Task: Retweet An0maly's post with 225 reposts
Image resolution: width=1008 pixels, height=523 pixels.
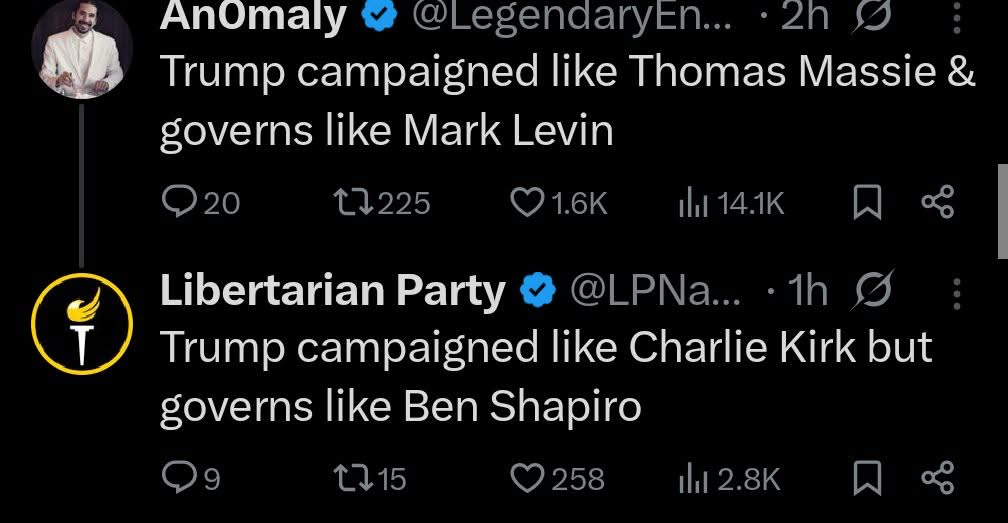Action: 354,204
